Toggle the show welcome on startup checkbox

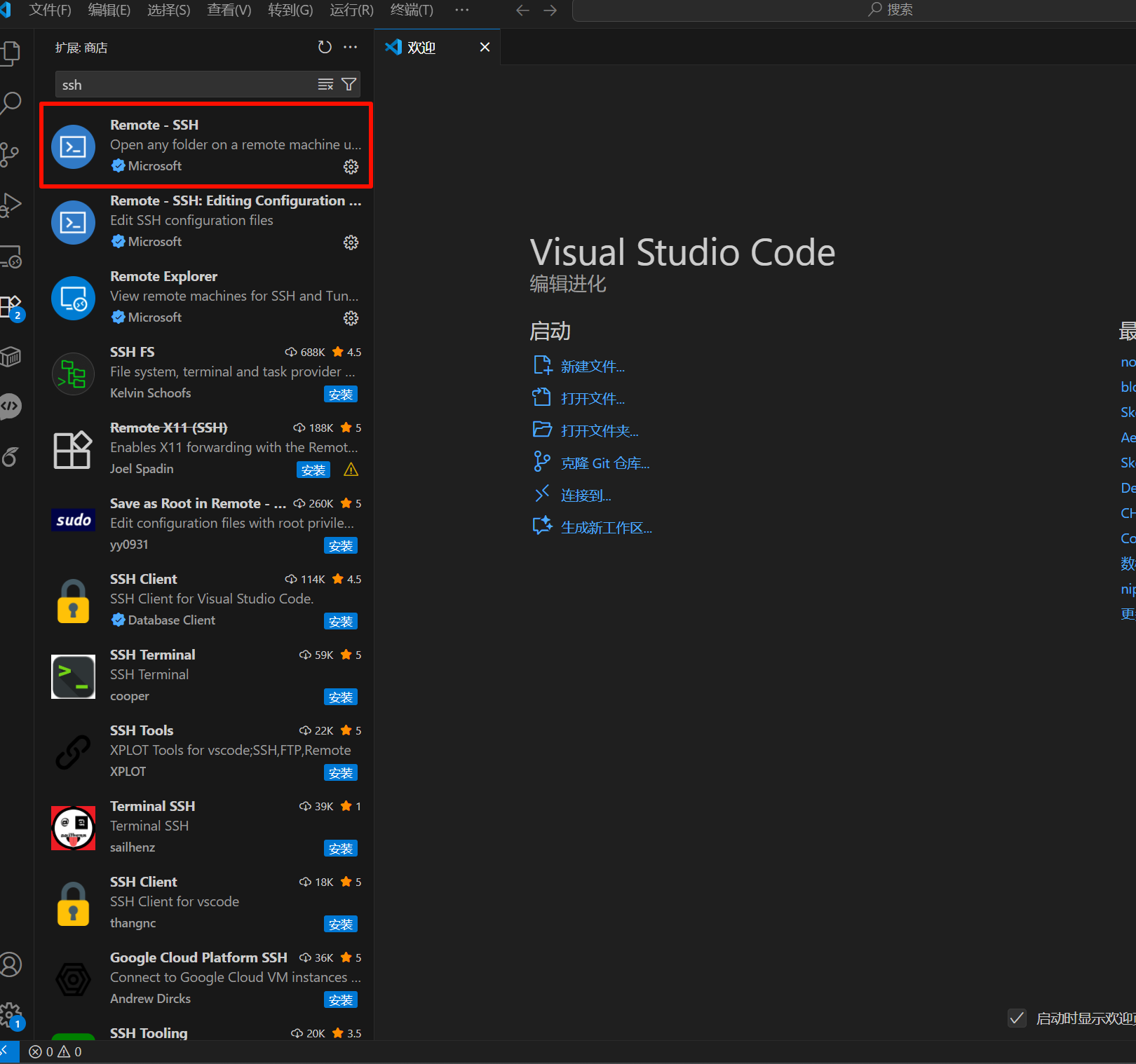tap(1017, 1018)
